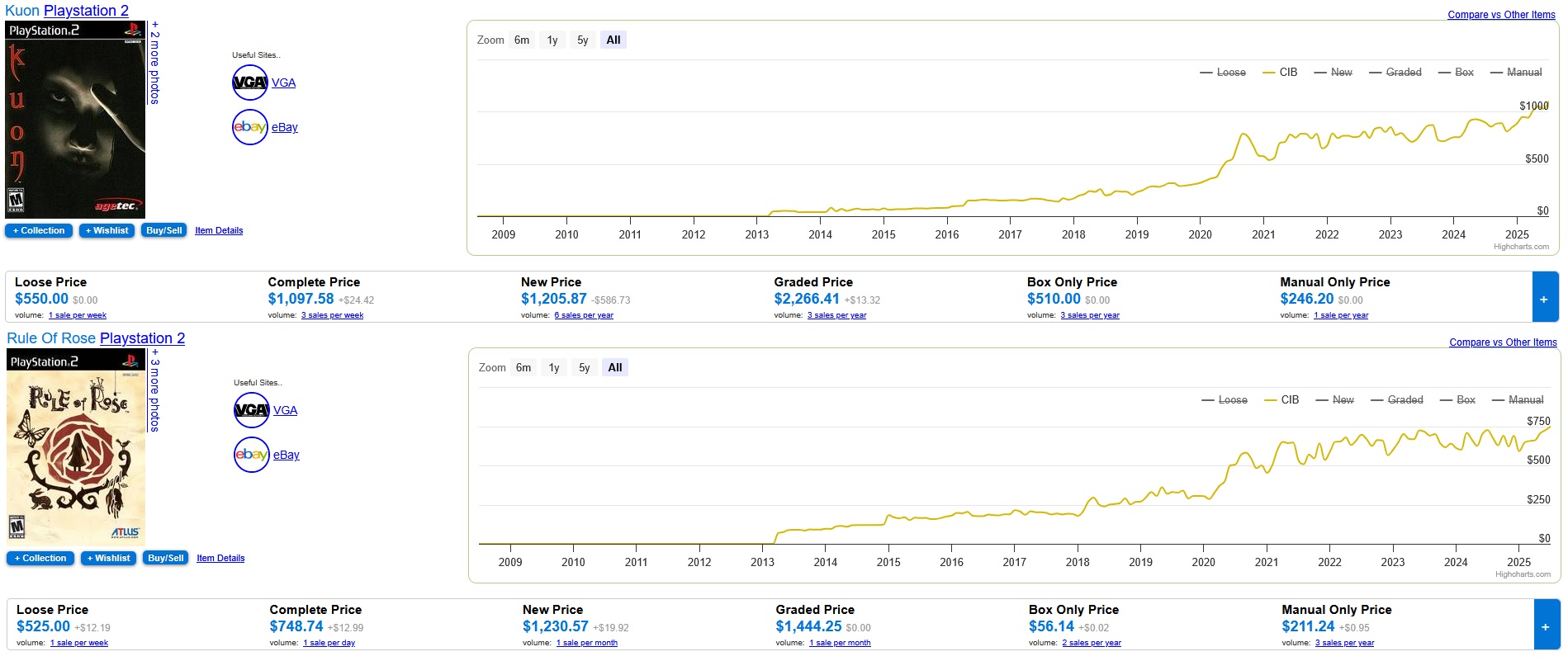
Task: Open Kuon loose volume 1 sale per week
Action: coord(78,315)
